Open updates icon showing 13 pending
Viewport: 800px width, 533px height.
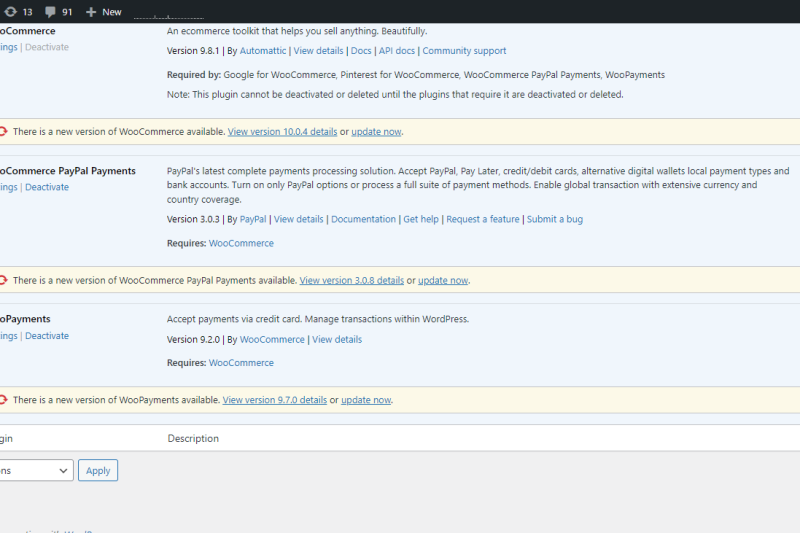tap(11, 12)
